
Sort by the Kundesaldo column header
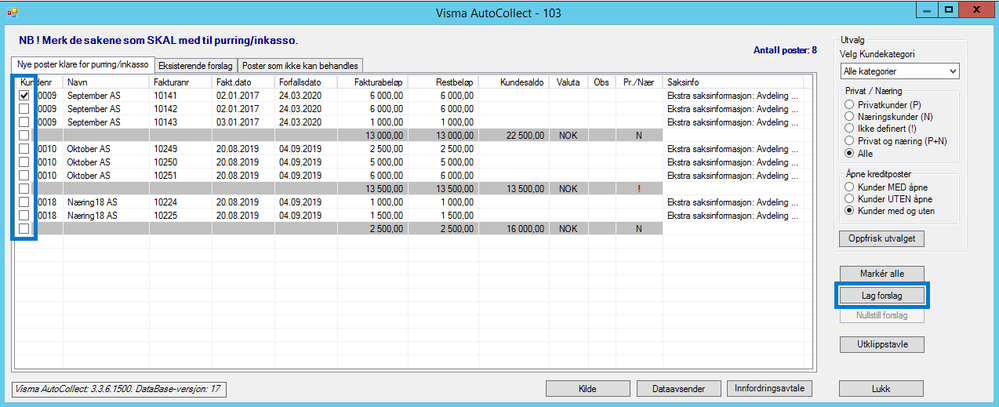514,82
